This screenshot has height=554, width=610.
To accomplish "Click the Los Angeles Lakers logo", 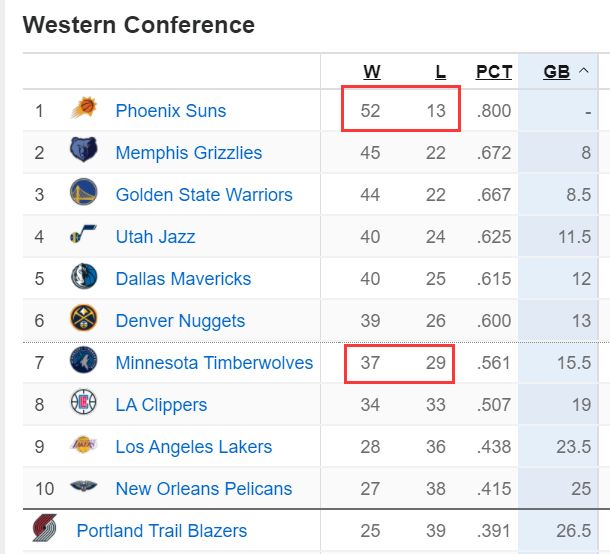I will click(x=84, y=446).
